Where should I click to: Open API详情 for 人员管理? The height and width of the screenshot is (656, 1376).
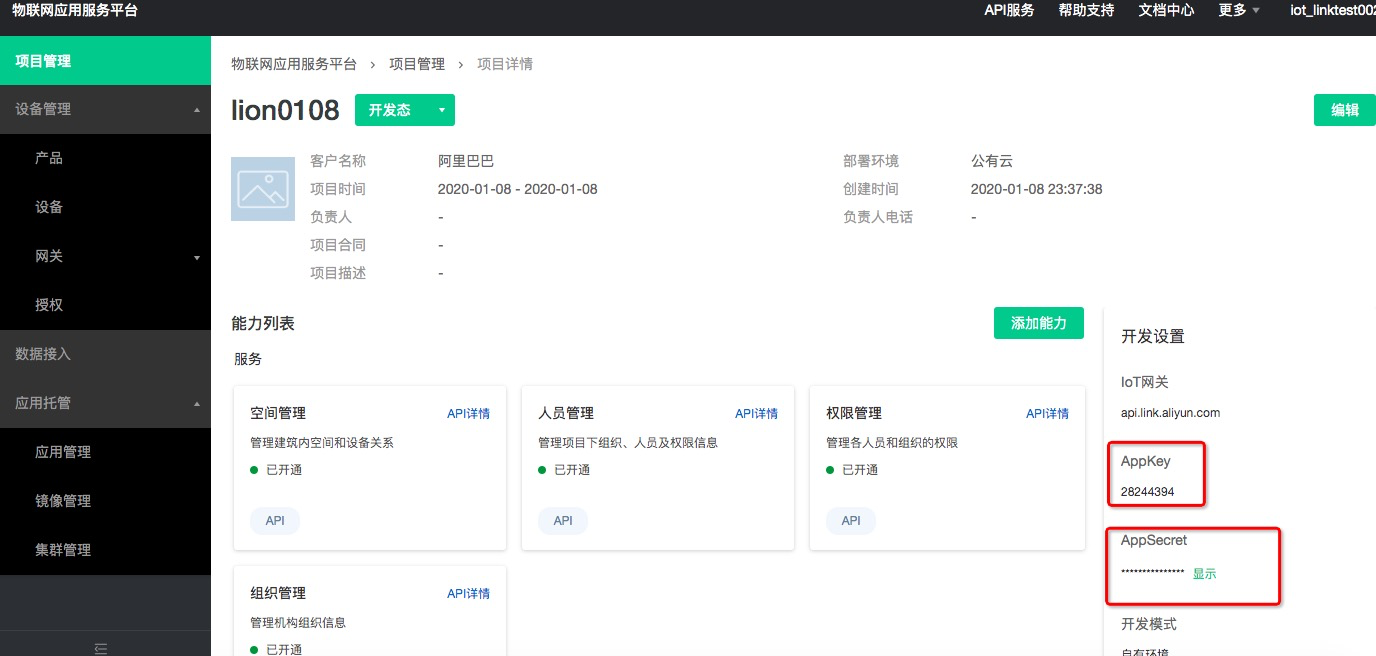pyautogui.click(x=756, y=413)
